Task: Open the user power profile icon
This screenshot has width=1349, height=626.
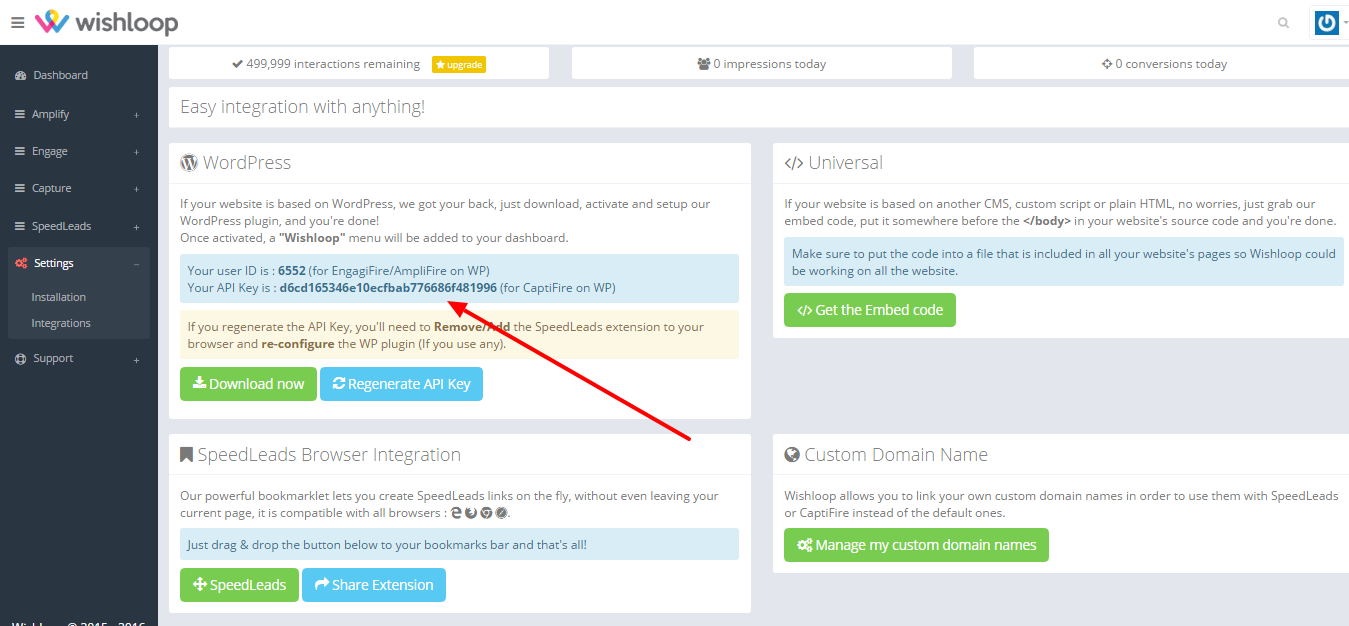Action: (x=1326, y=23)
